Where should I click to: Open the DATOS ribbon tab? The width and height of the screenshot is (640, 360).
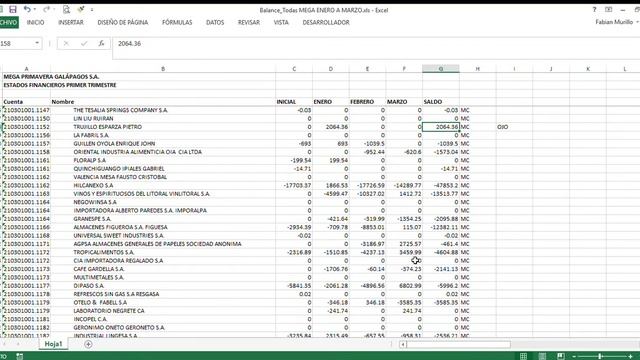pos(215,22)
